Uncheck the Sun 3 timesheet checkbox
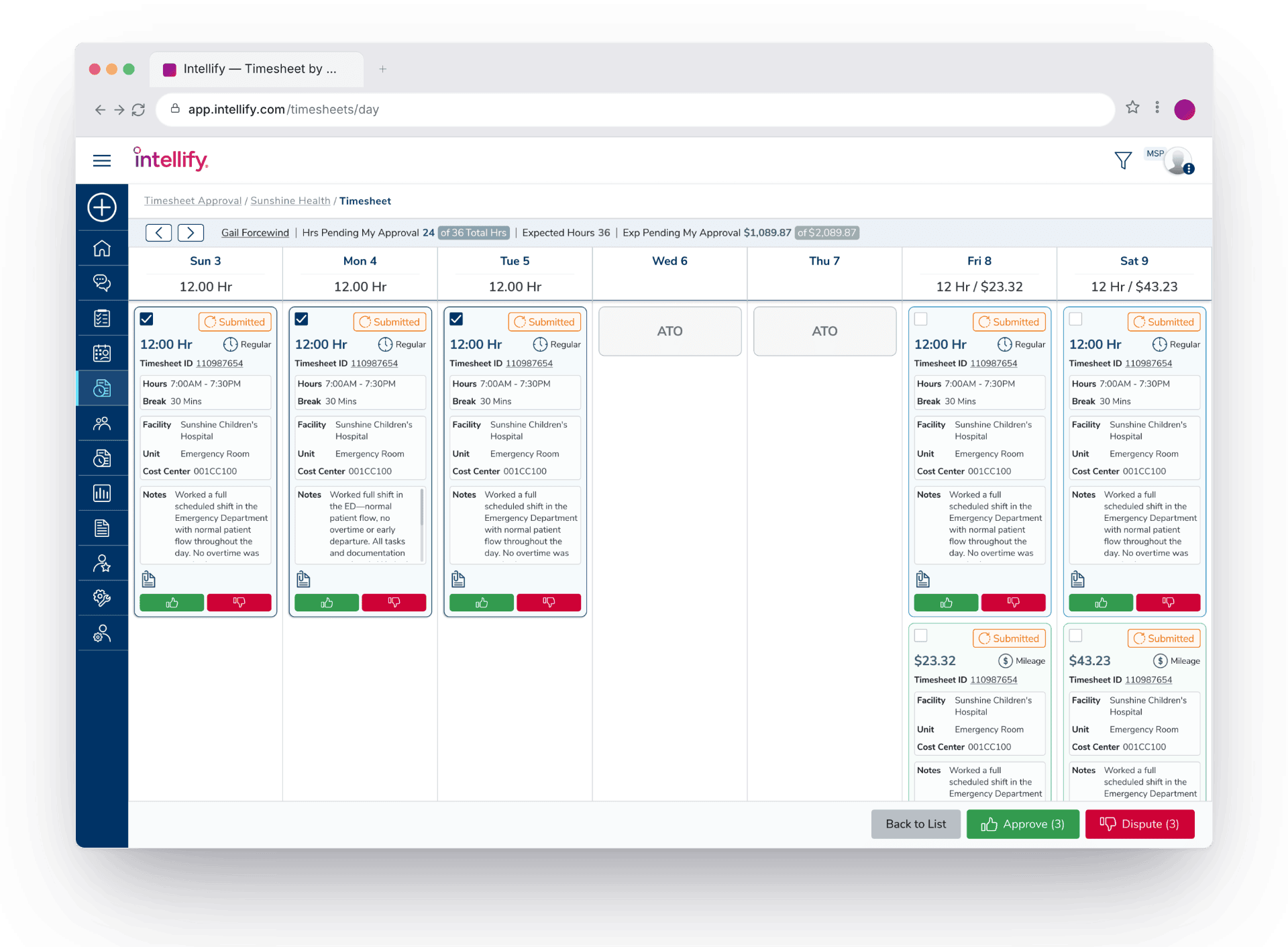 coord(147,319)
